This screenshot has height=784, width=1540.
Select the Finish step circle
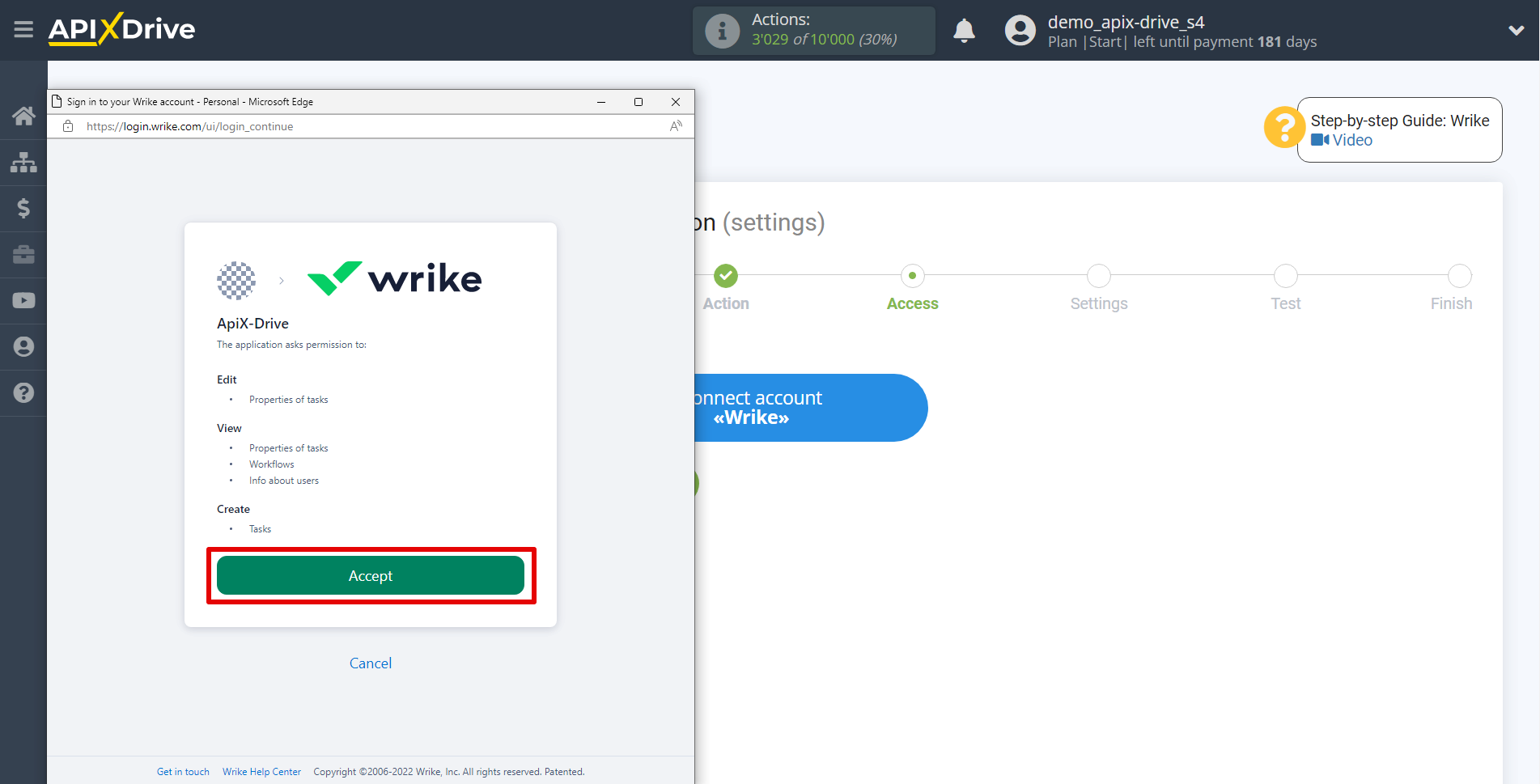tap(1459, 276)
